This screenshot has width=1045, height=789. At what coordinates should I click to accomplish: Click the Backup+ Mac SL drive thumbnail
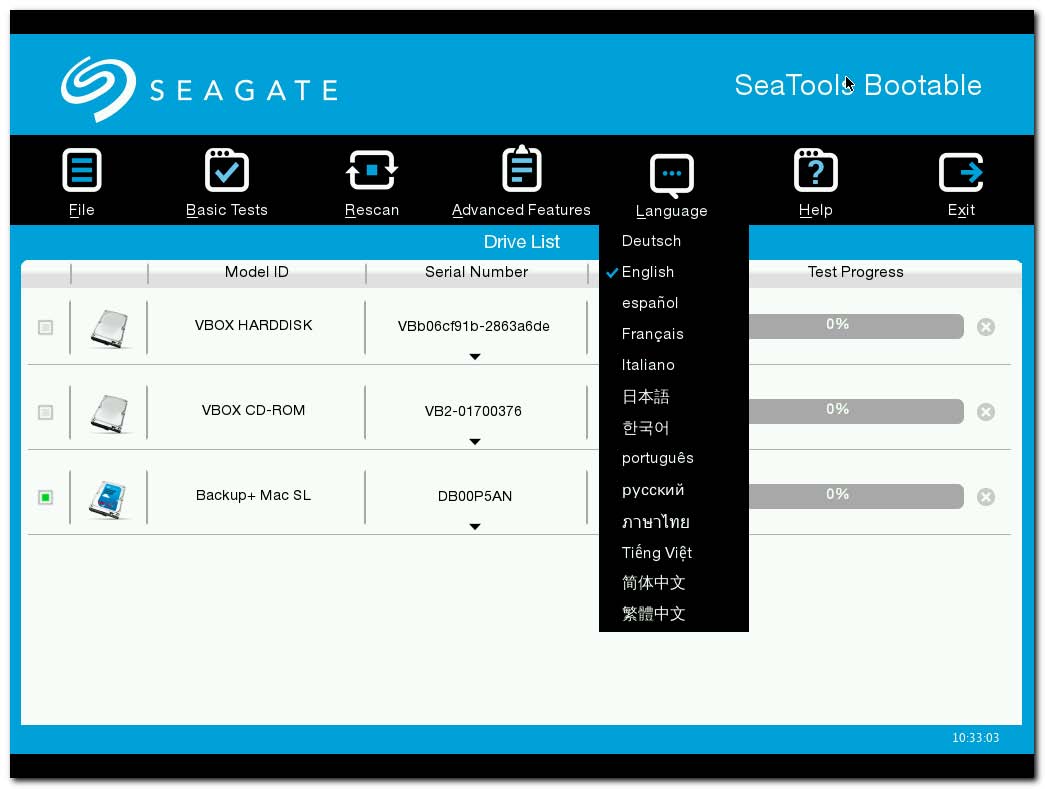click(x=108, y=496)
